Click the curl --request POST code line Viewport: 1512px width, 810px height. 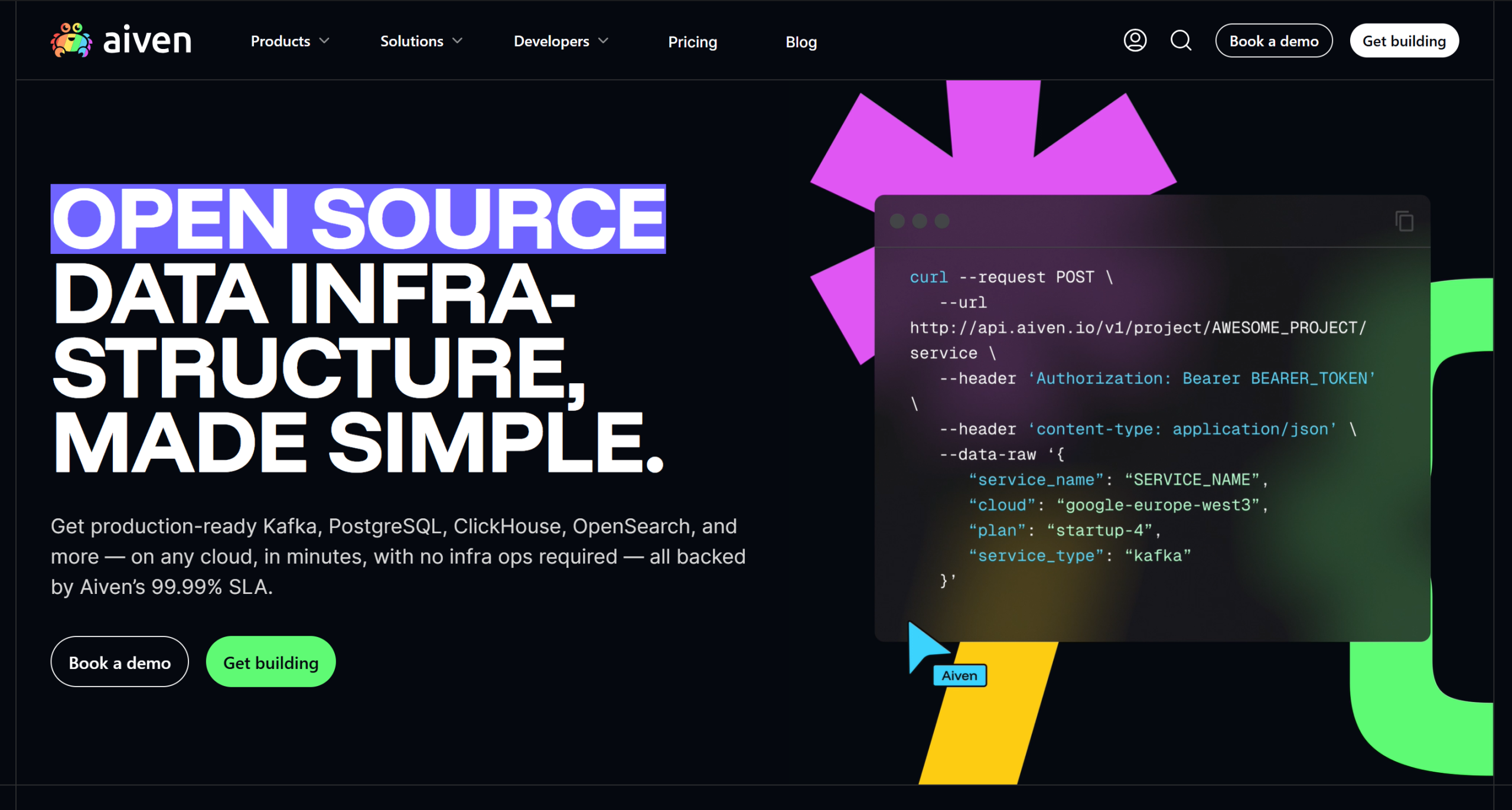click(1011, 277)
